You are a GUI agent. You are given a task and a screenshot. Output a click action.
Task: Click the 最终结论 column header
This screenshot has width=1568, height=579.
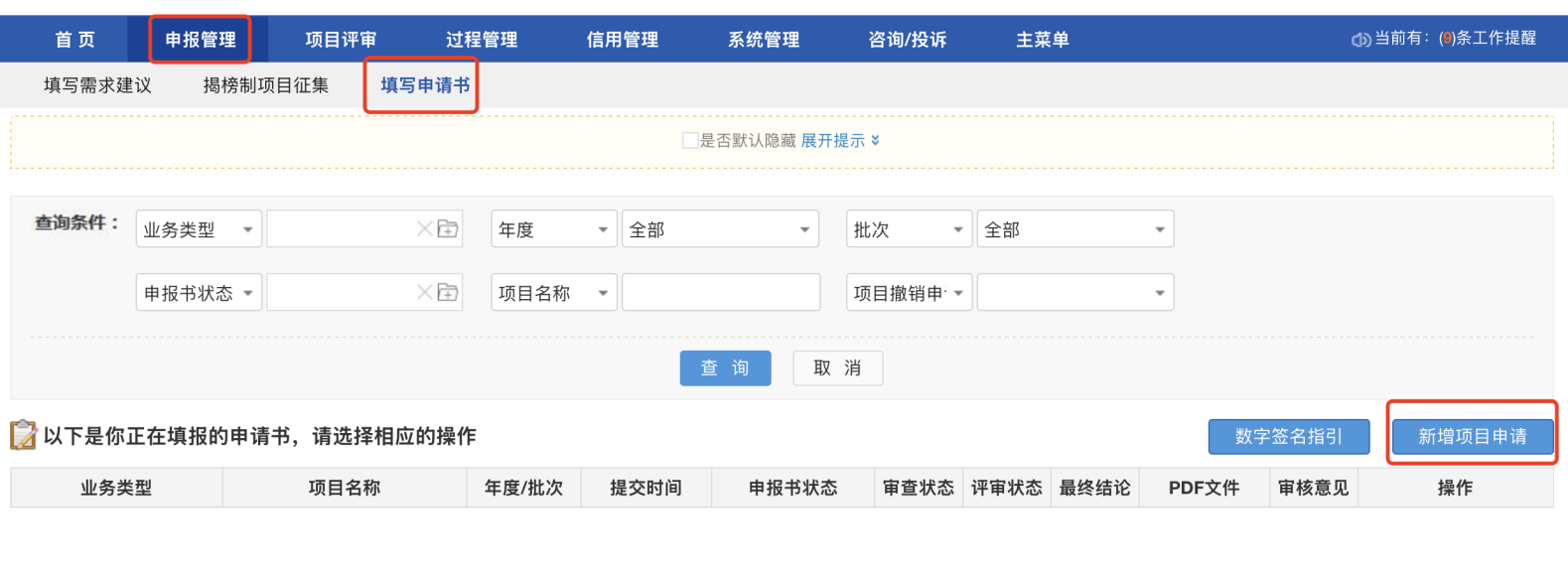(1094, 488)
